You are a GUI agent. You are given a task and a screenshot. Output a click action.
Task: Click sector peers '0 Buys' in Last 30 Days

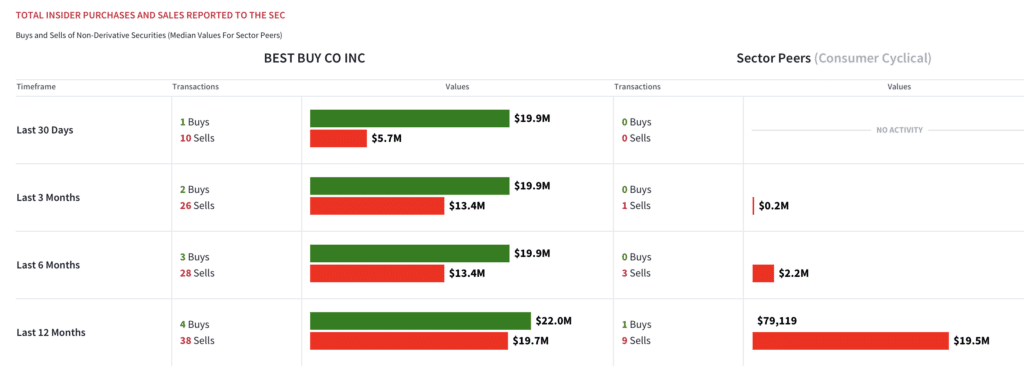[637, 122]
